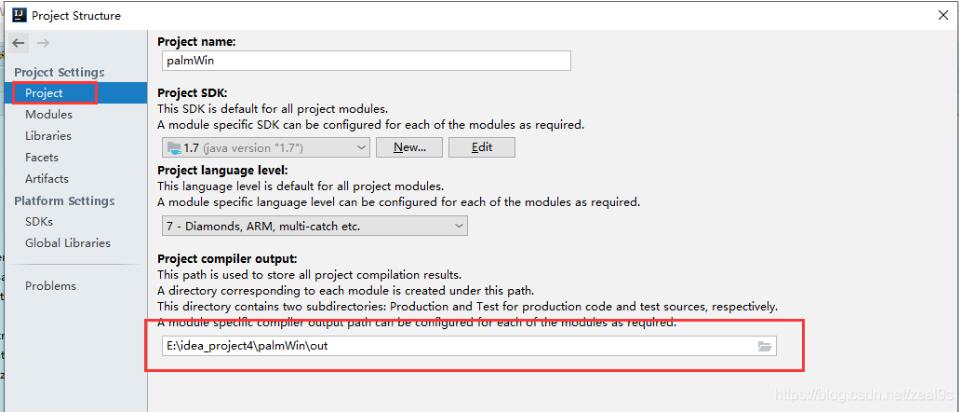
Task: Select Project in settings sidebar
Action: (44, 93)
